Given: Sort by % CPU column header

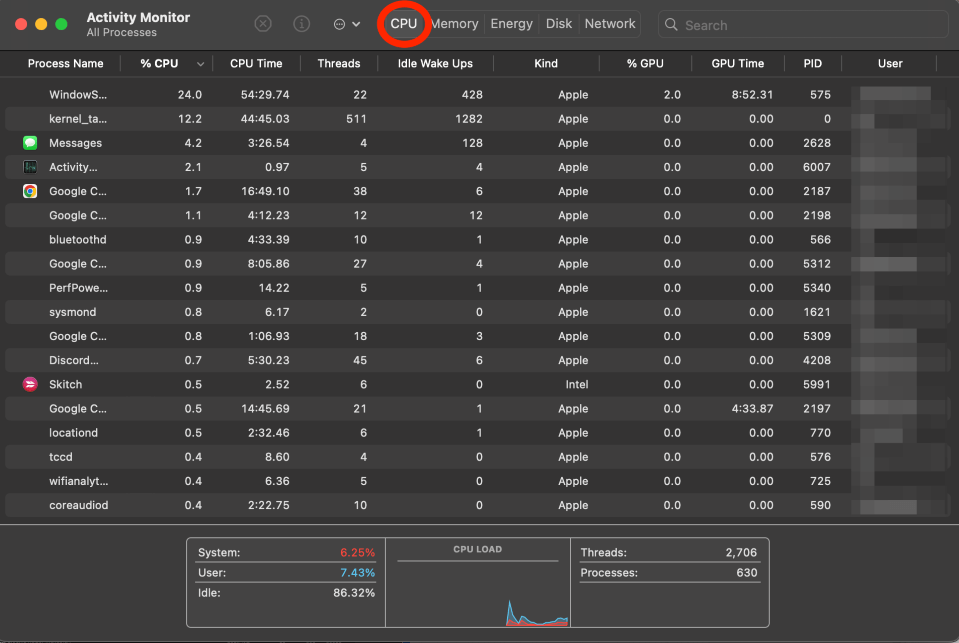Looking at the screenshot, I should coord(159,64).
